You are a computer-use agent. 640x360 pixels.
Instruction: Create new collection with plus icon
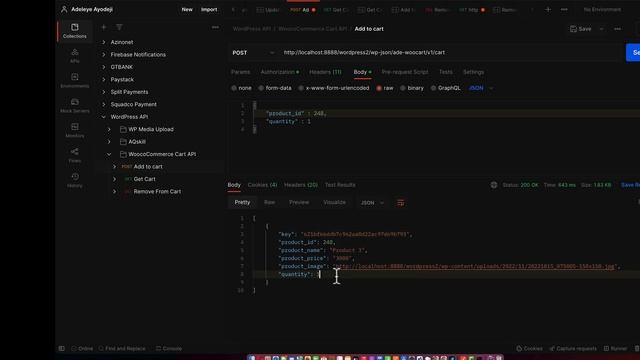[x=104, y=27]
